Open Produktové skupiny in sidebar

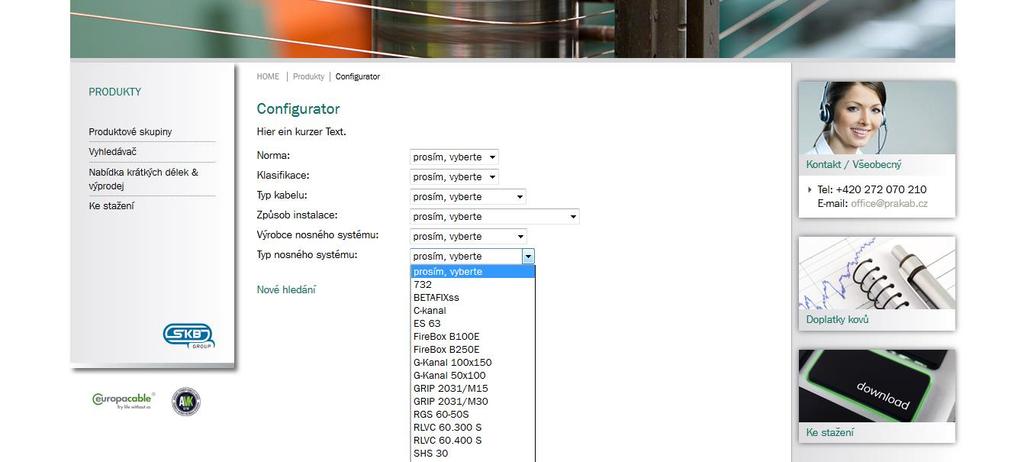pos(131,132)
